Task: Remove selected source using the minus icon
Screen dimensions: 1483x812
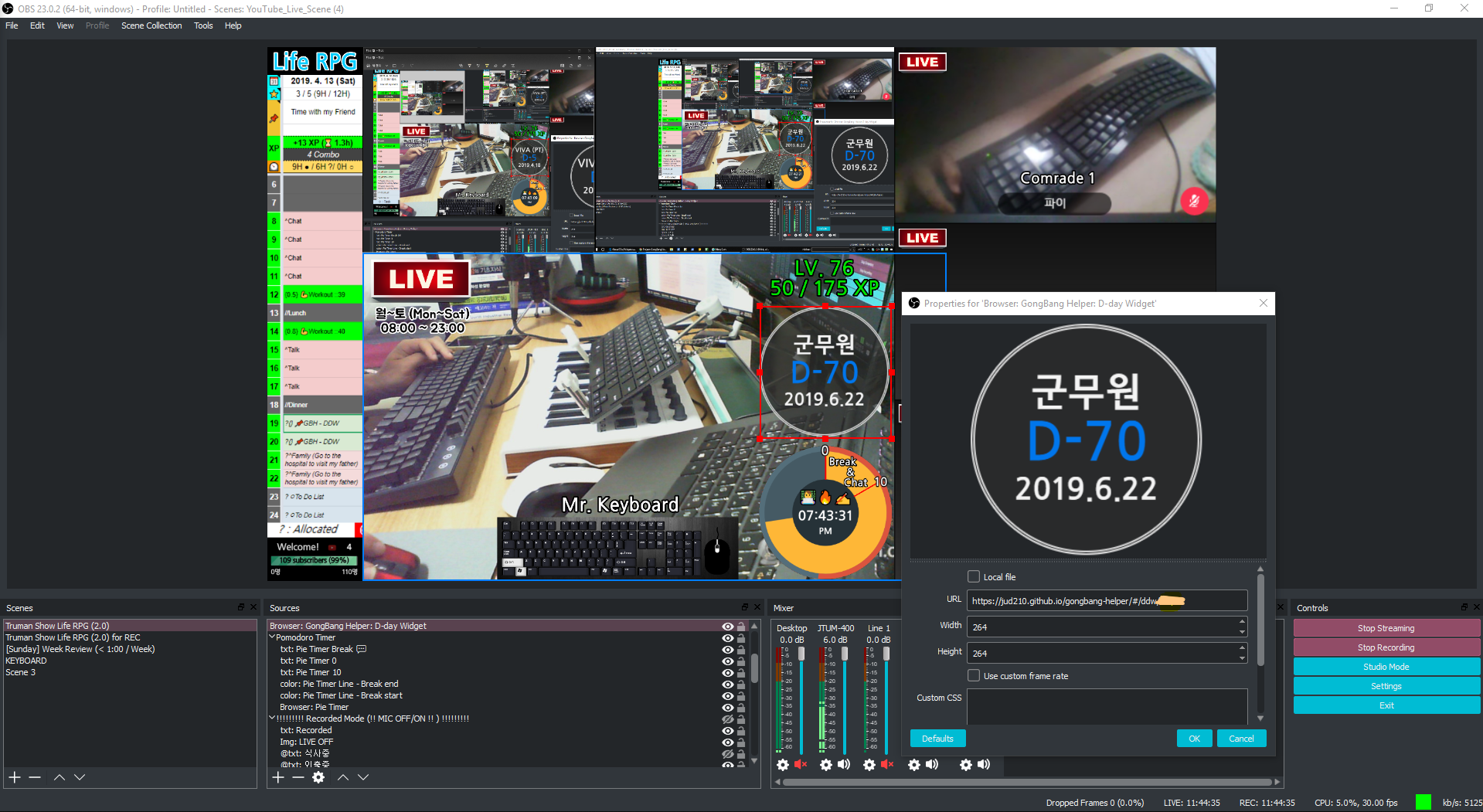Action: [x=298, y=777]
